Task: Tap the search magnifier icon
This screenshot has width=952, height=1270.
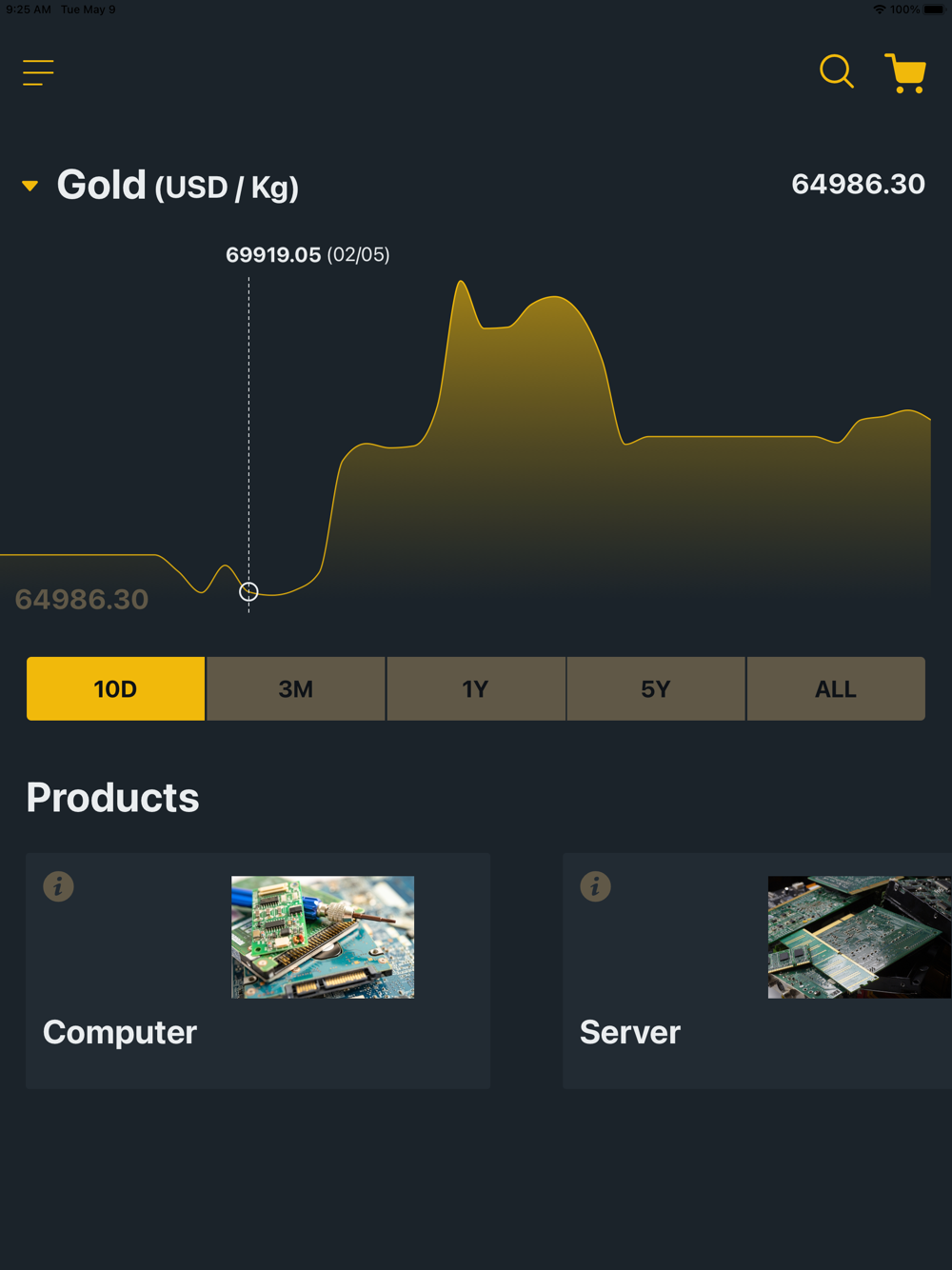Action: click(836, 71)
